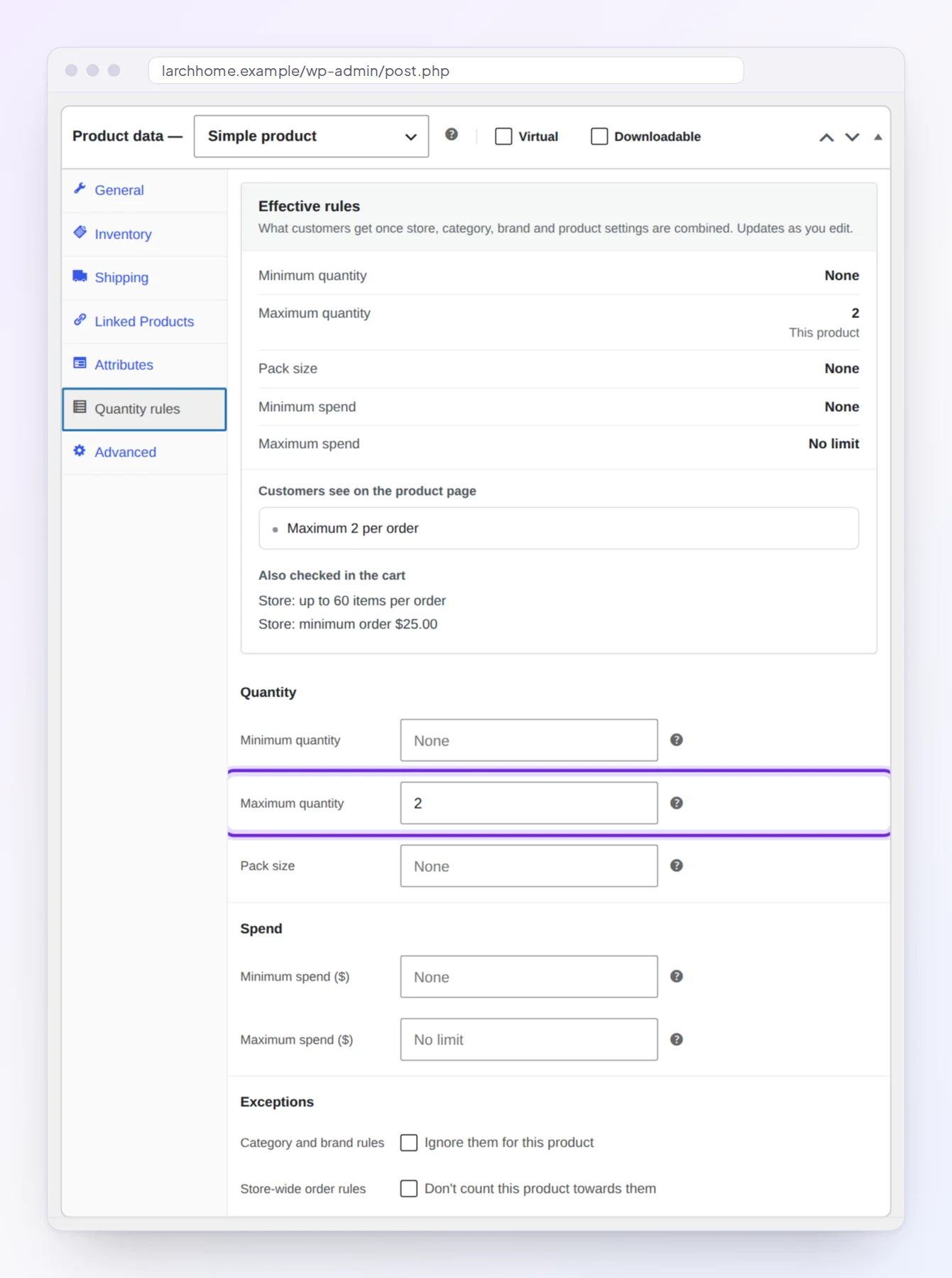The image size is (952, 1278).
Task: Click the 'No limit' Maximum spend value
Action: 833,444
